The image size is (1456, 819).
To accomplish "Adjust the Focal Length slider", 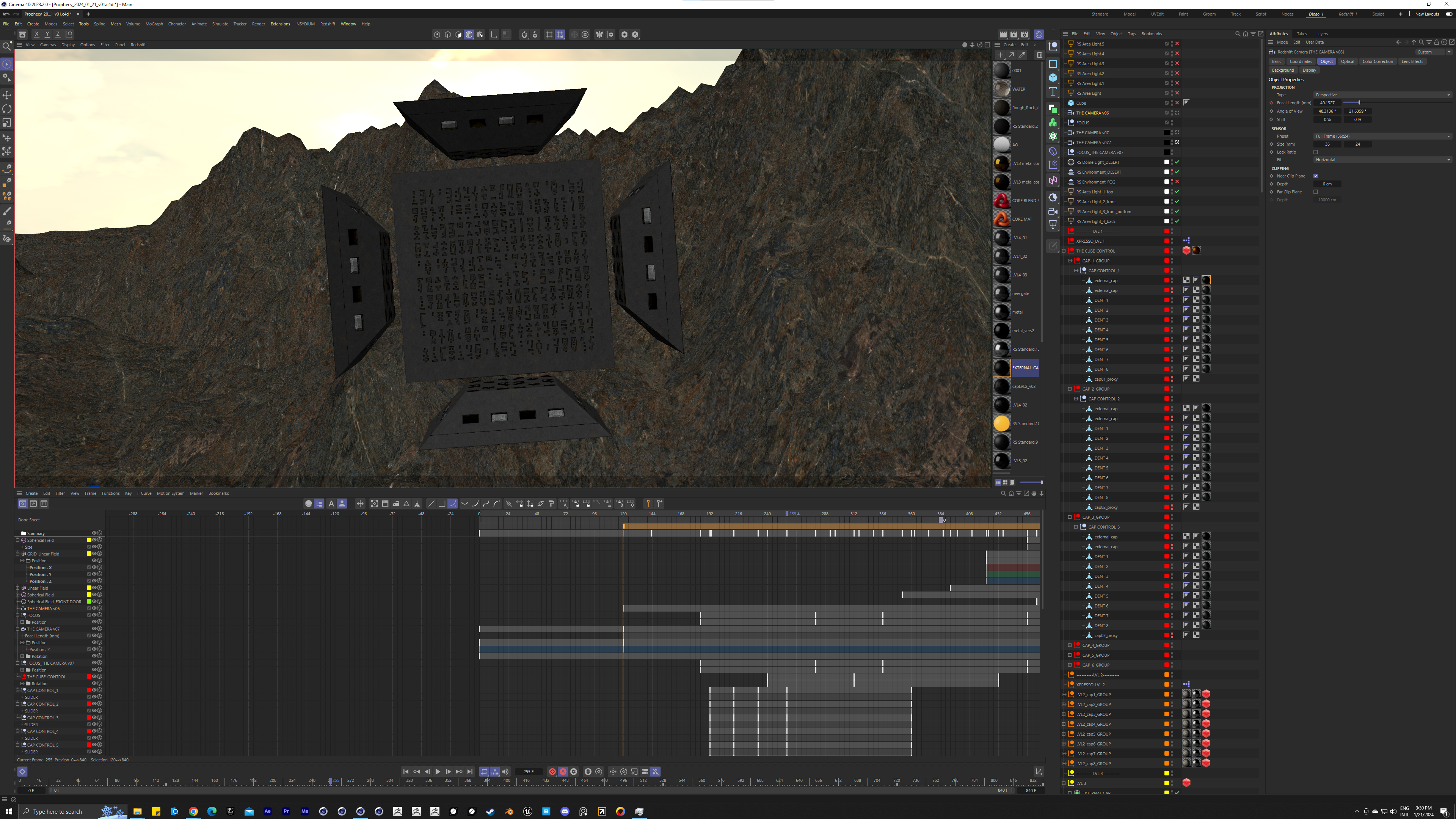I will click(x=1359, y=103).
